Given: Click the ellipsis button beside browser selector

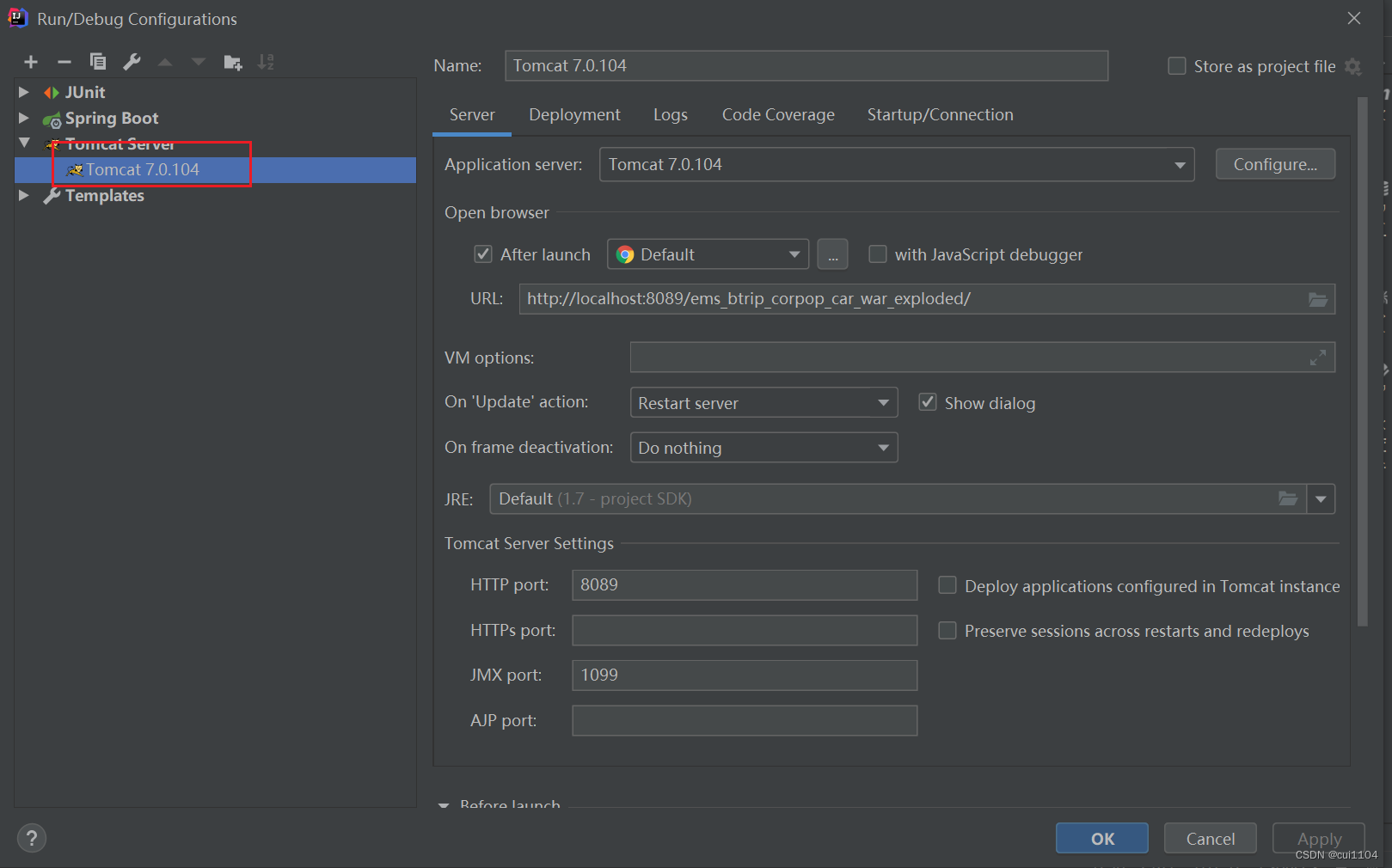Looking at the screenshot, I should tap(832, 254).
